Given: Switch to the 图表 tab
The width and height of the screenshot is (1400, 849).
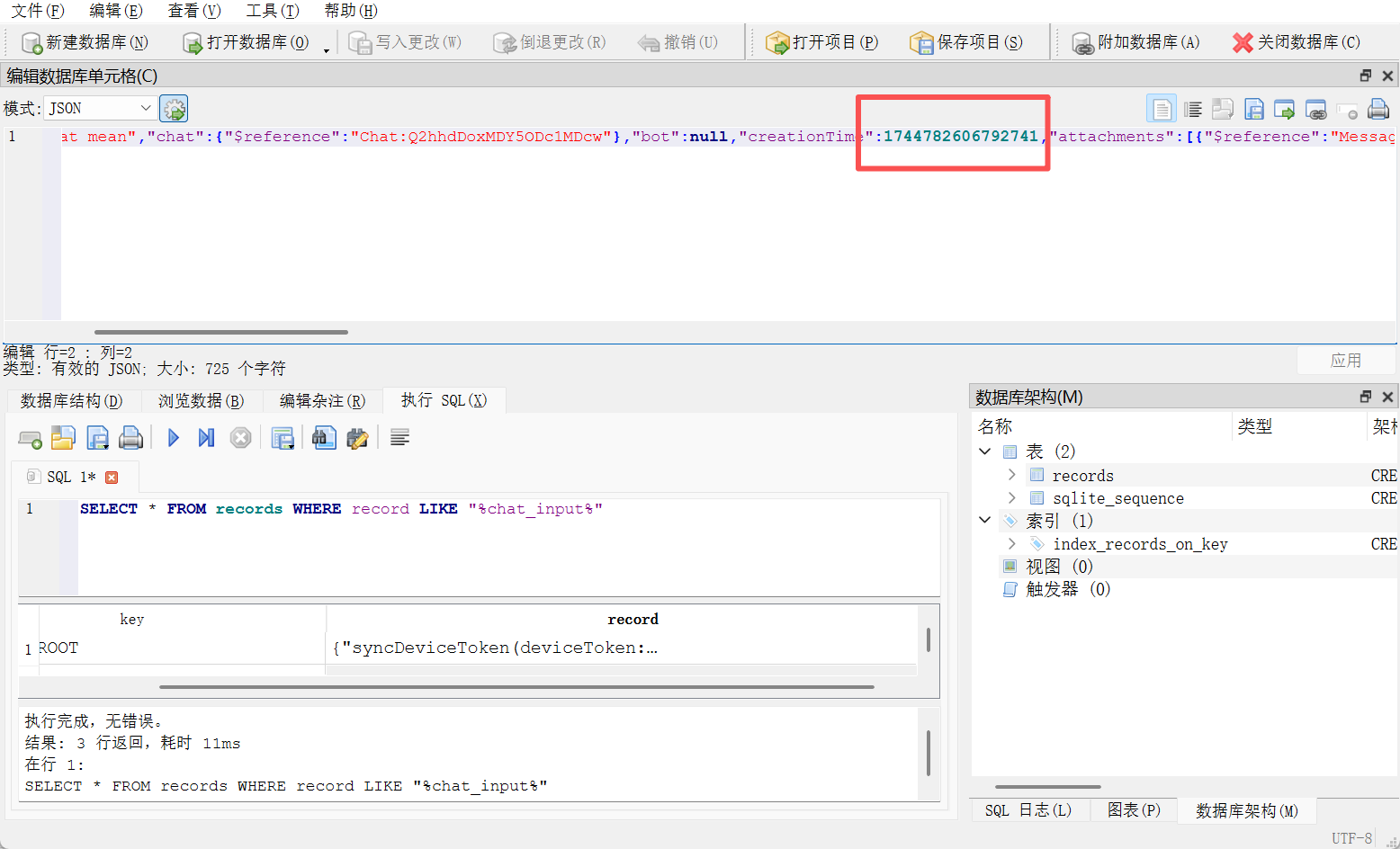Looking at the screenshot, I should click(x=1134, y=810).
